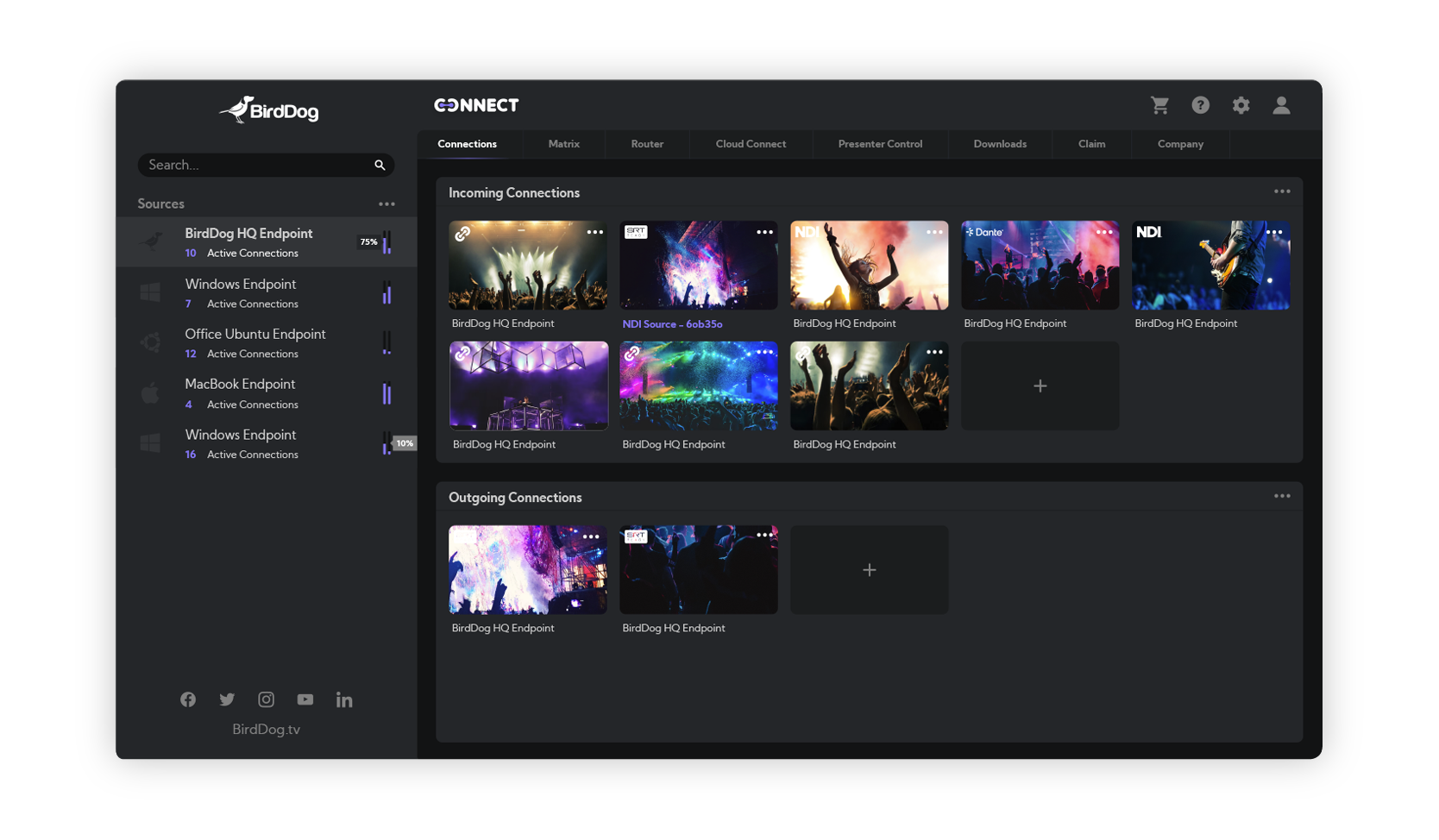Click the search magnifier icon
This screenshot has width=1439, height=840.
[x=380, y=165]
